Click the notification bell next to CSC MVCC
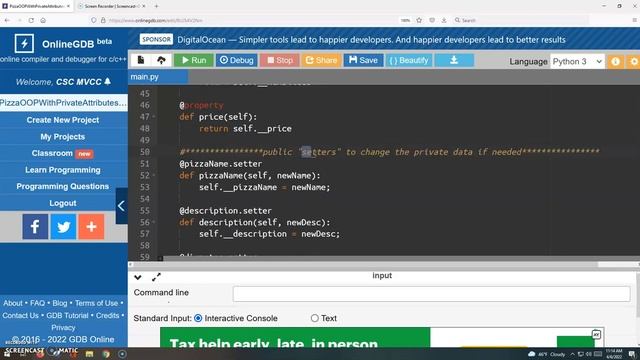Viewport: 640px width, 360px height. pyautogui.click(x=107, y=81)
